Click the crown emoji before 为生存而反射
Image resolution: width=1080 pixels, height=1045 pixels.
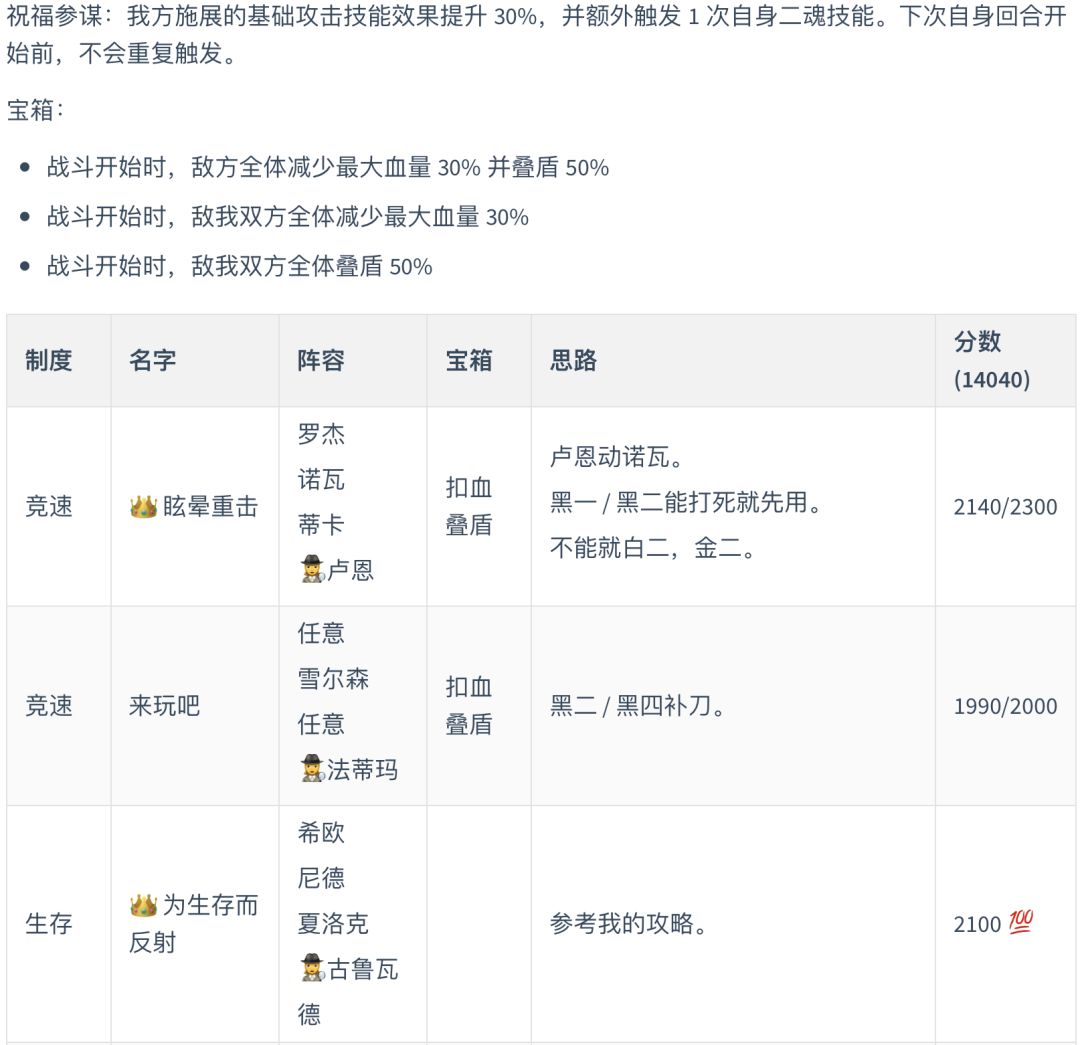click(143, 905)
